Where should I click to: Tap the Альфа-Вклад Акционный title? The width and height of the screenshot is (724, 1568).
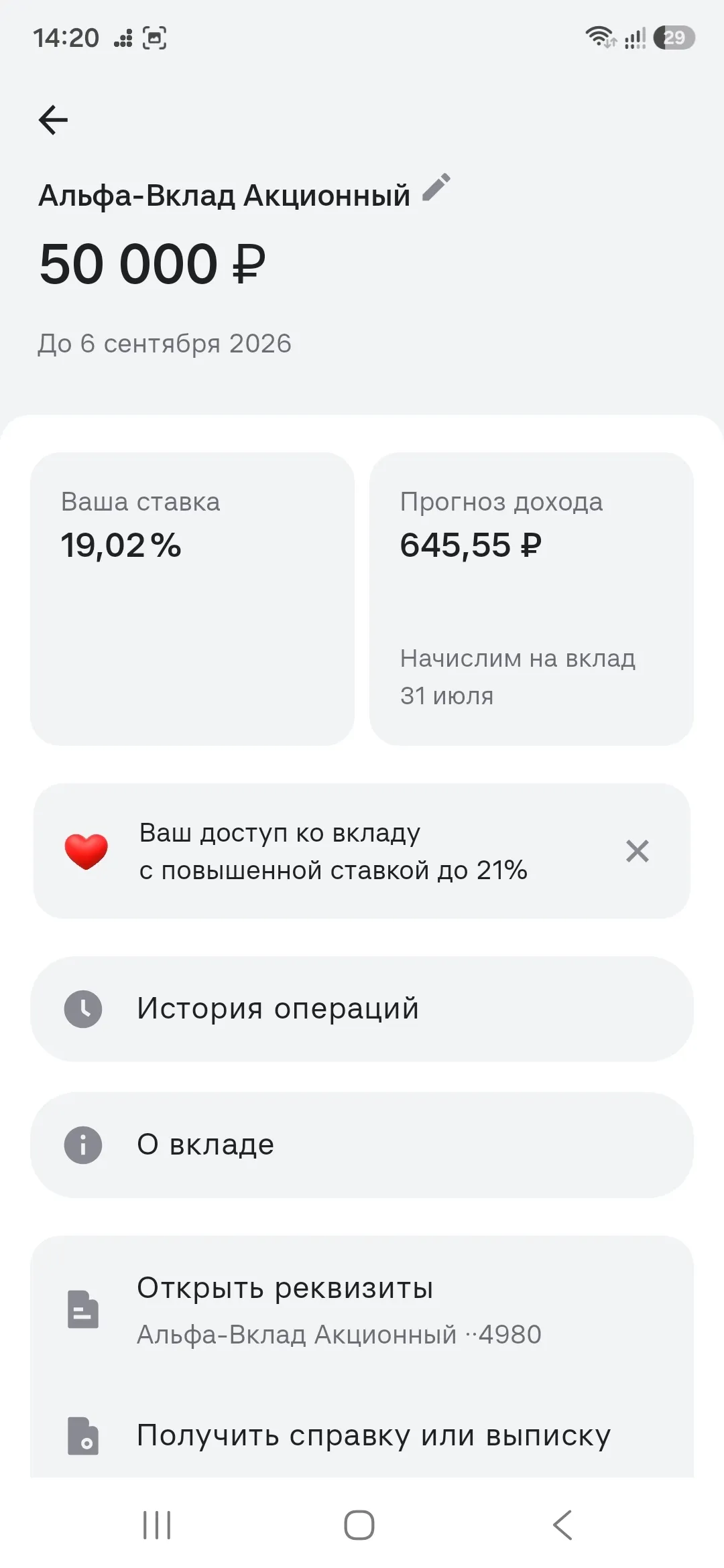(224, 196)
